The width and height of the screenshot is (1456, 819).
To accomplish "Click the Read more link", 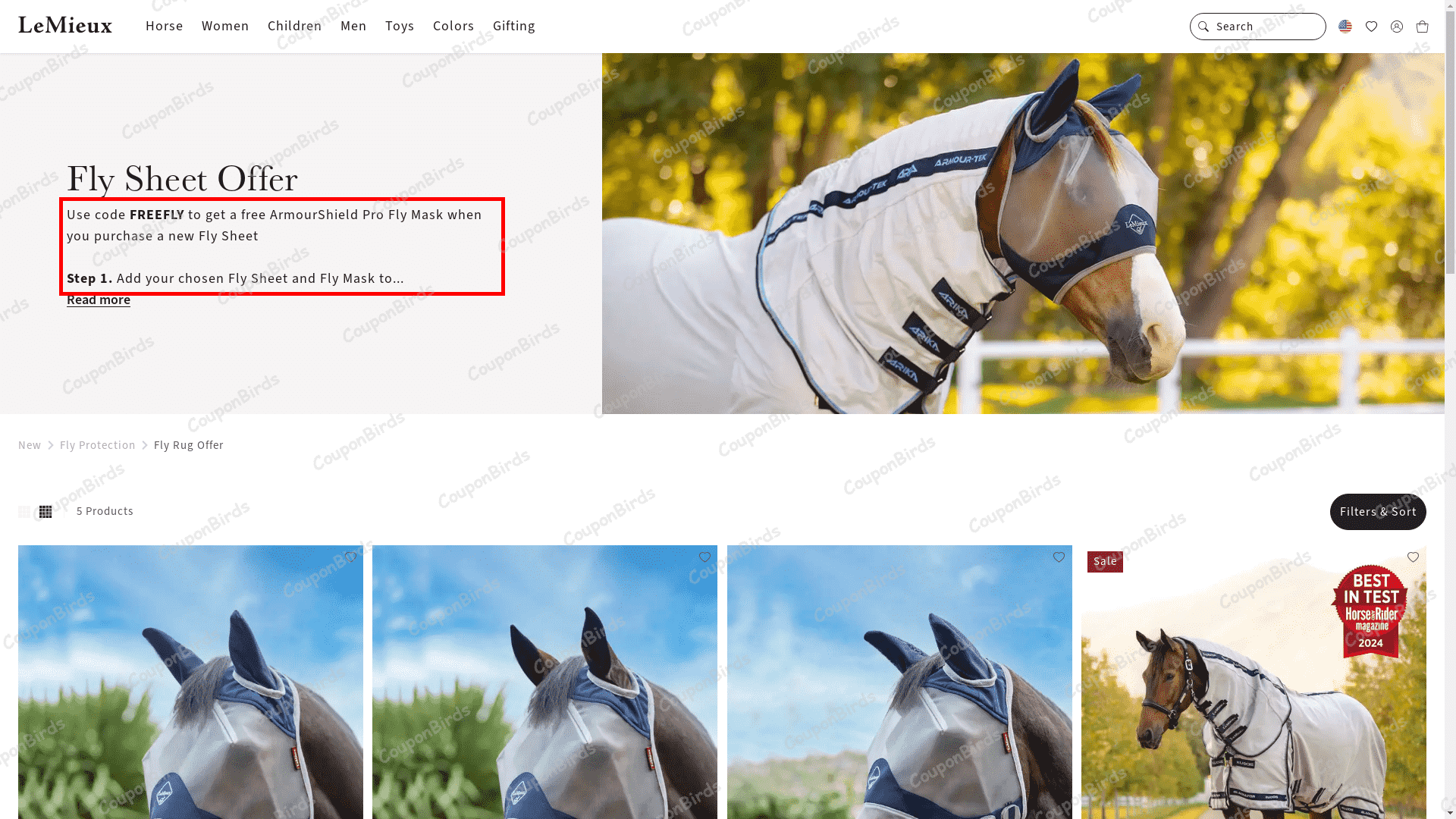I will coord(99,300).
